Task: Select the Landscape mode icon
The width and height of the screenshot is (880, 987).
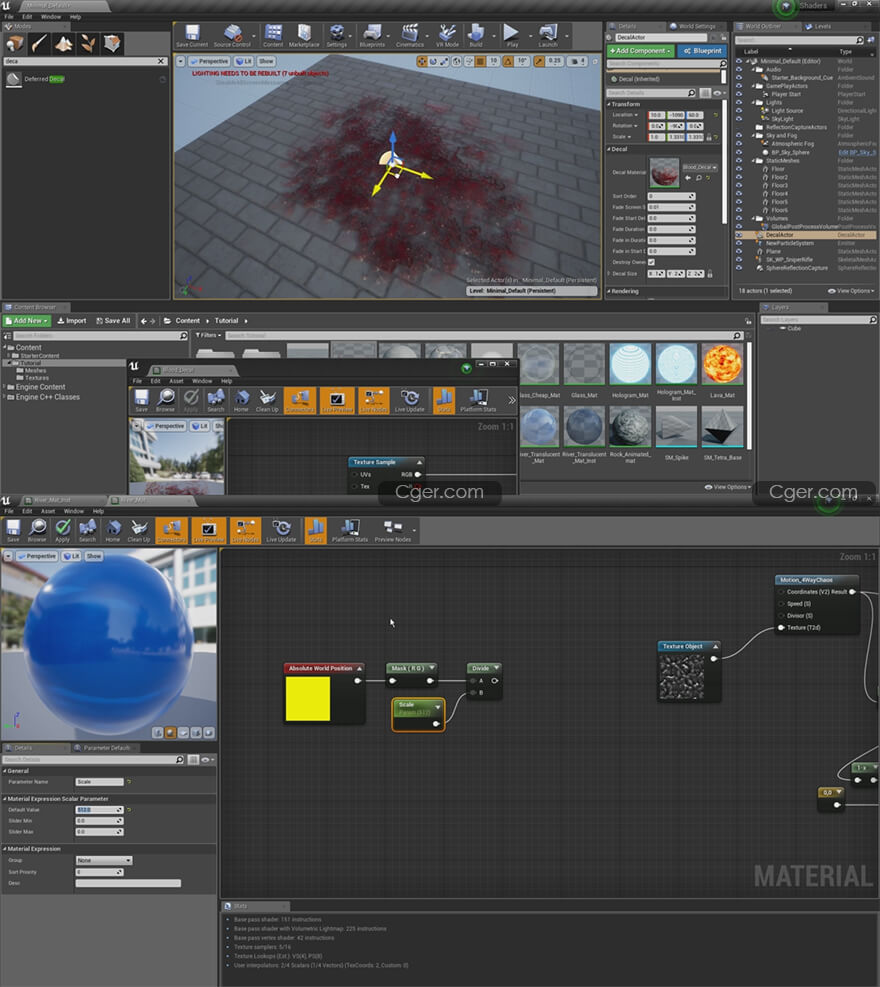Action: tap(64, 43)
